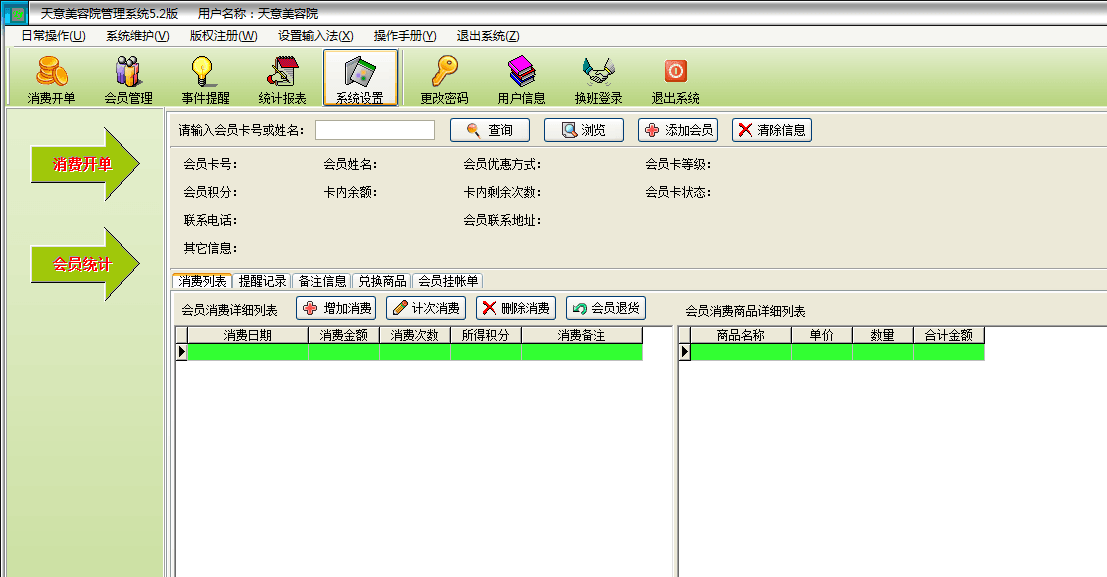This screenshot has height=577, width=1107.
Task: Click the 事件提醒 lightbulb icon
Action: tap(205, 79)
